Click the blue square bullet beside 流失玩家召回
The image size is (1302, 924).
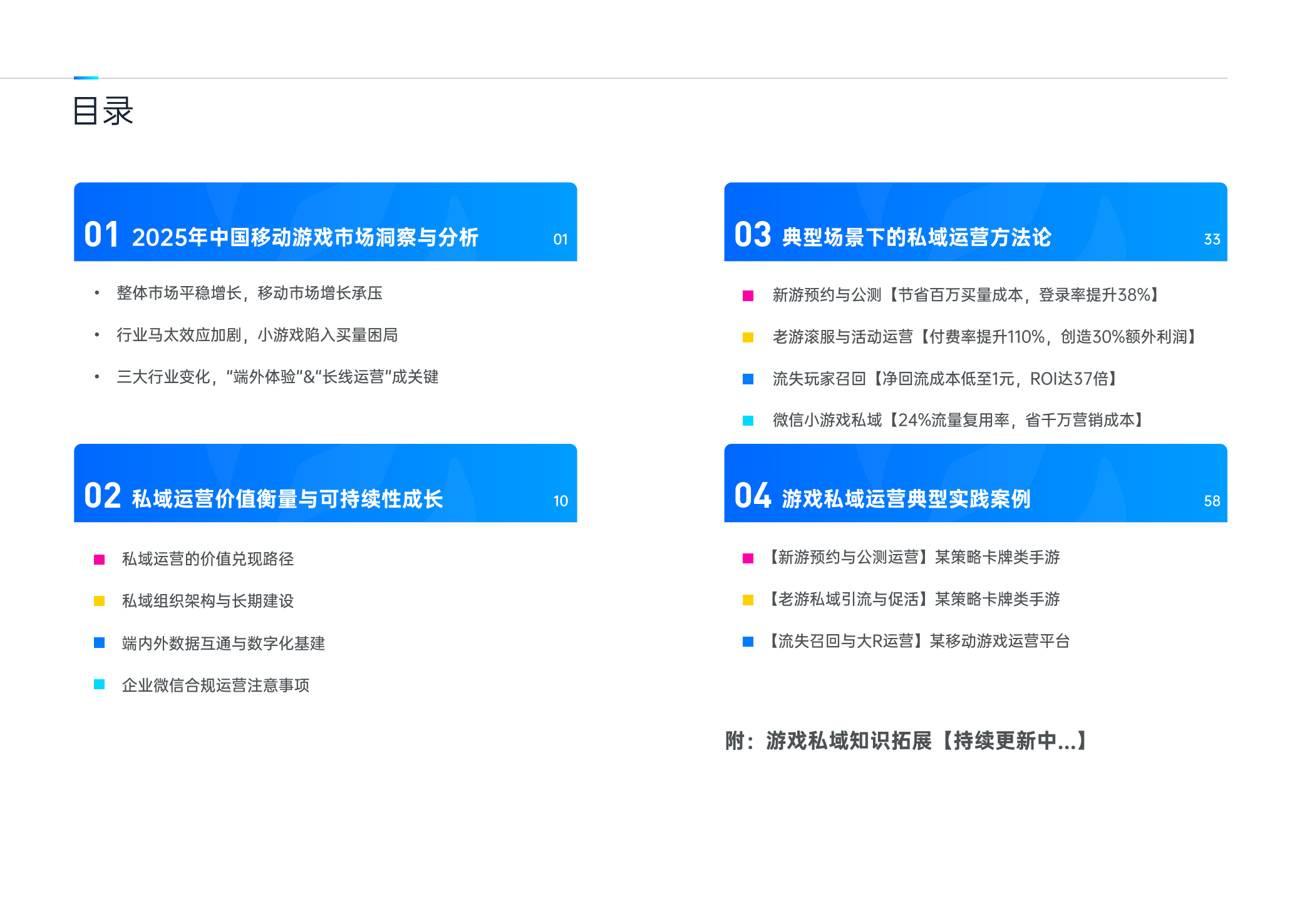click(x=748, y=379)
